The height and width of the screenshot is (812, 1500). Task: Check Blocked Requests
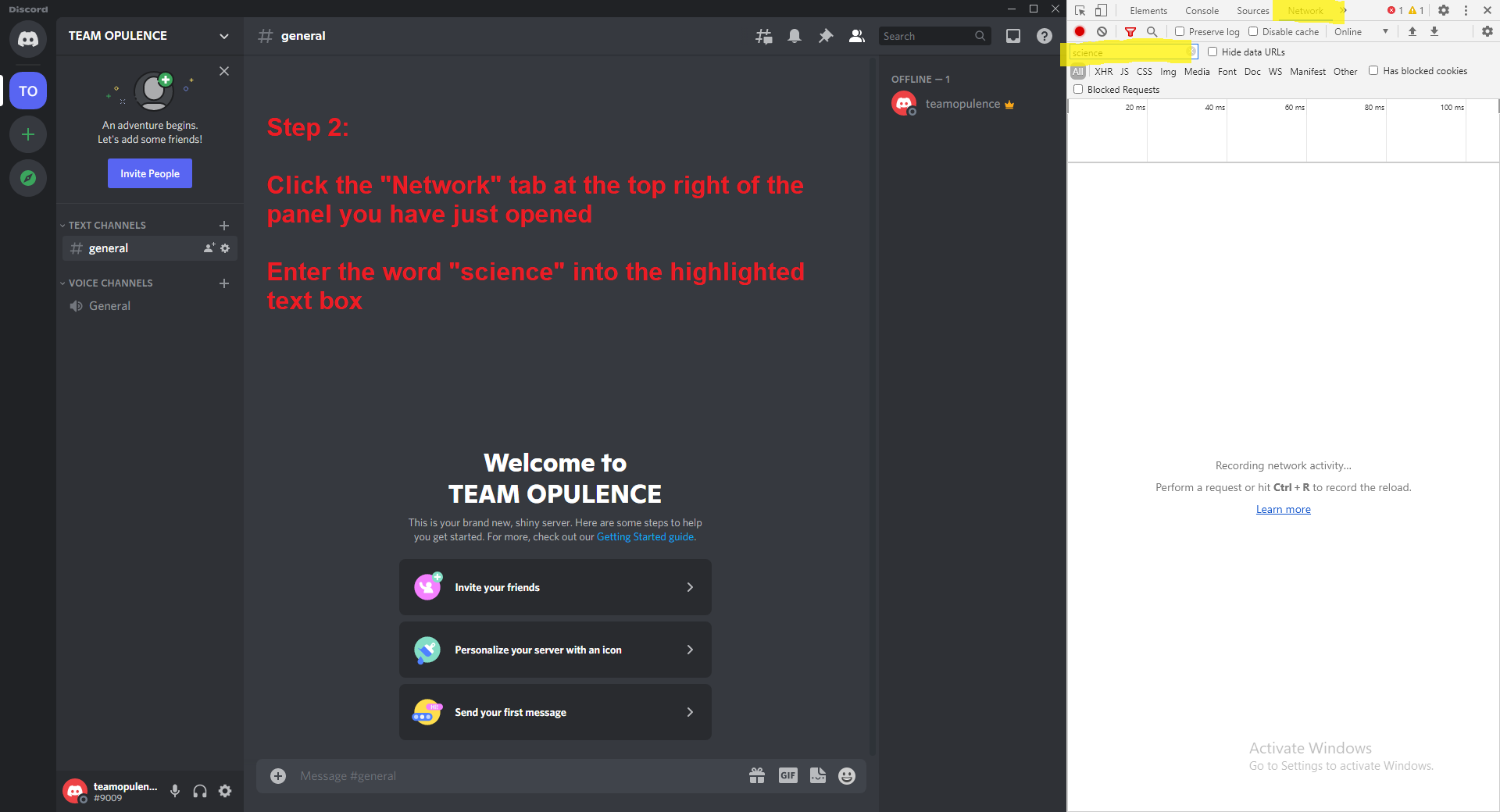[1078, 89]
